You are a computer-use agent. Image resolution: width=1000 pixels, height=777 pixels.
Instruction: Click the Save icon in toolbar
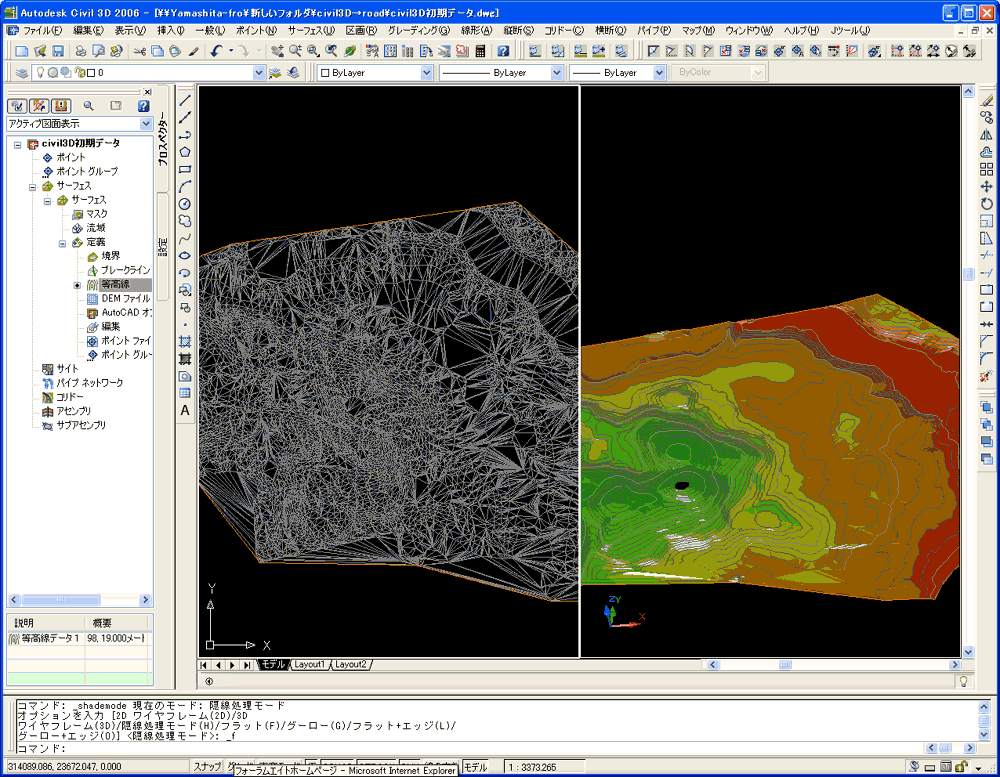(58, 51)
